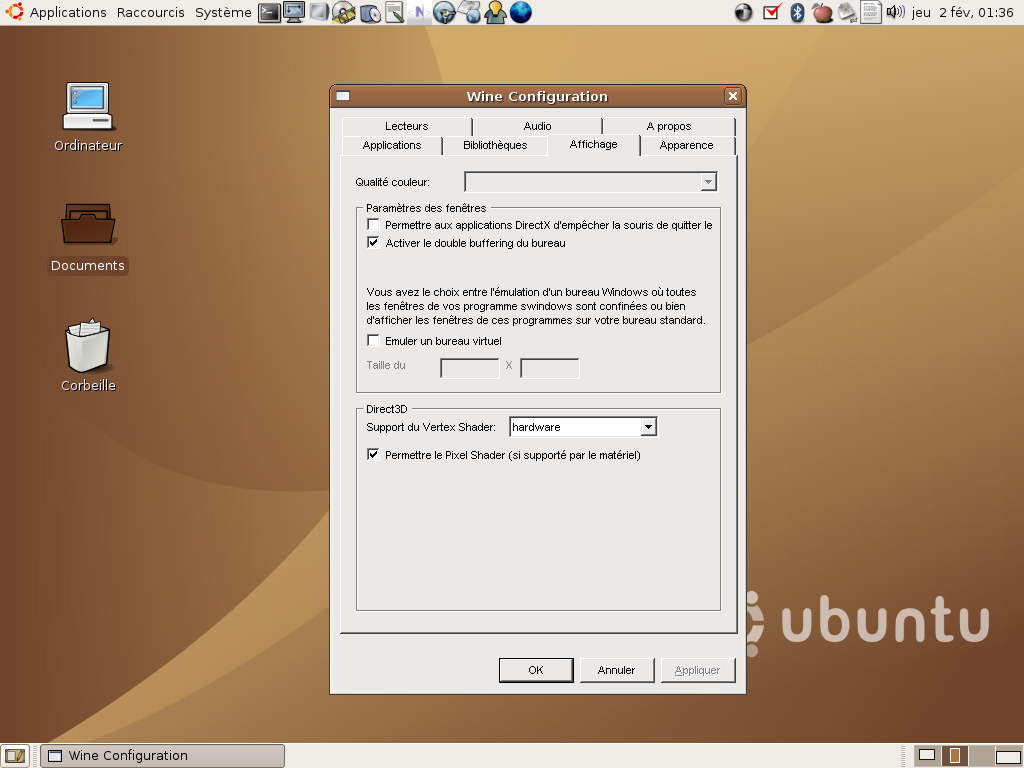Open the red apple tray applet

[x=822, y=12]
